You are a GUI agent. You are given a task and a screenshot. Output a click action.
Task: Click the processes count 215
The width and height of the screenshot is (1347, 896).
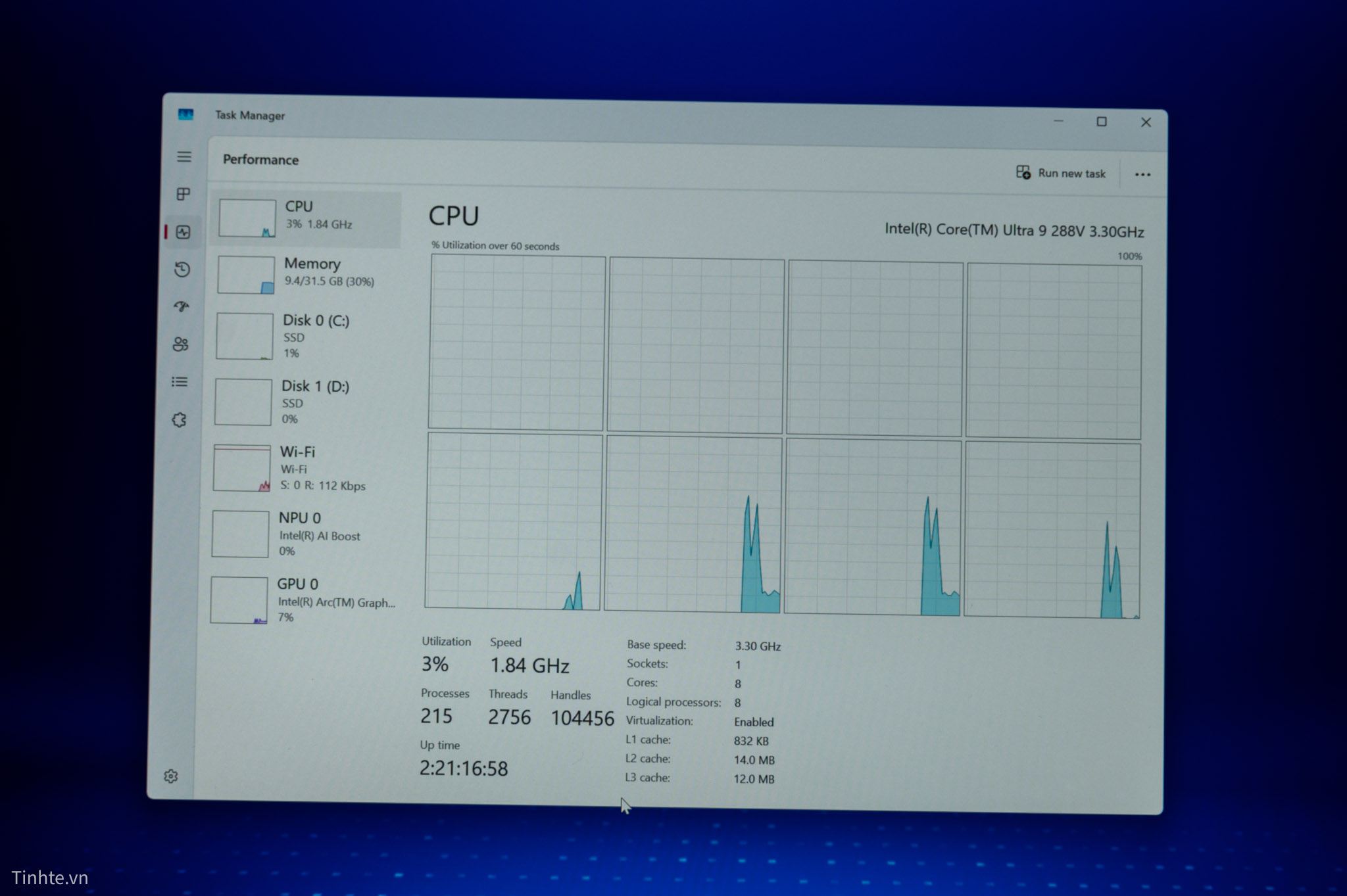437,716
